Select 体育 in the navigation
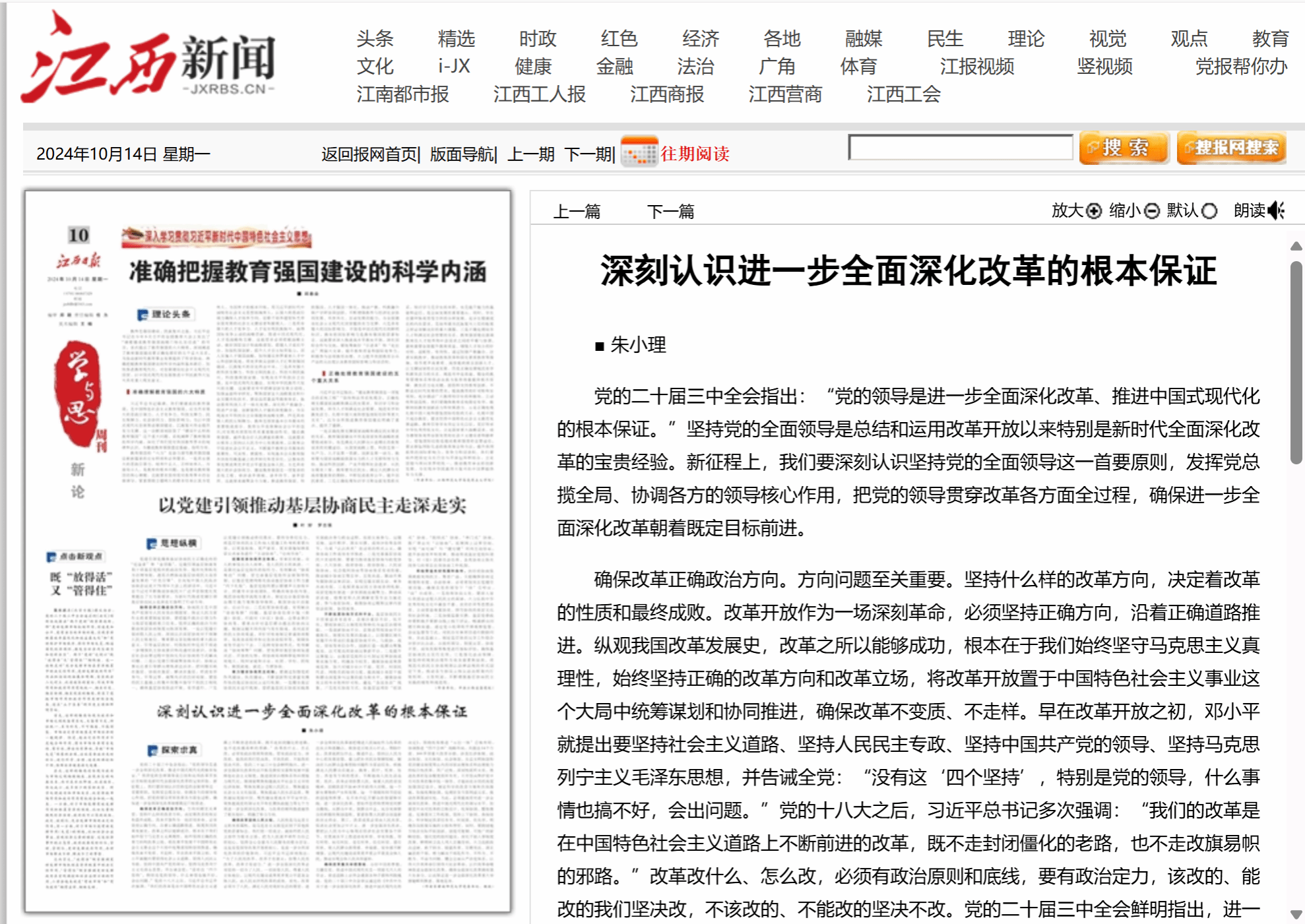The height and width of the screenshot is (924, 1305). point(858,66)
